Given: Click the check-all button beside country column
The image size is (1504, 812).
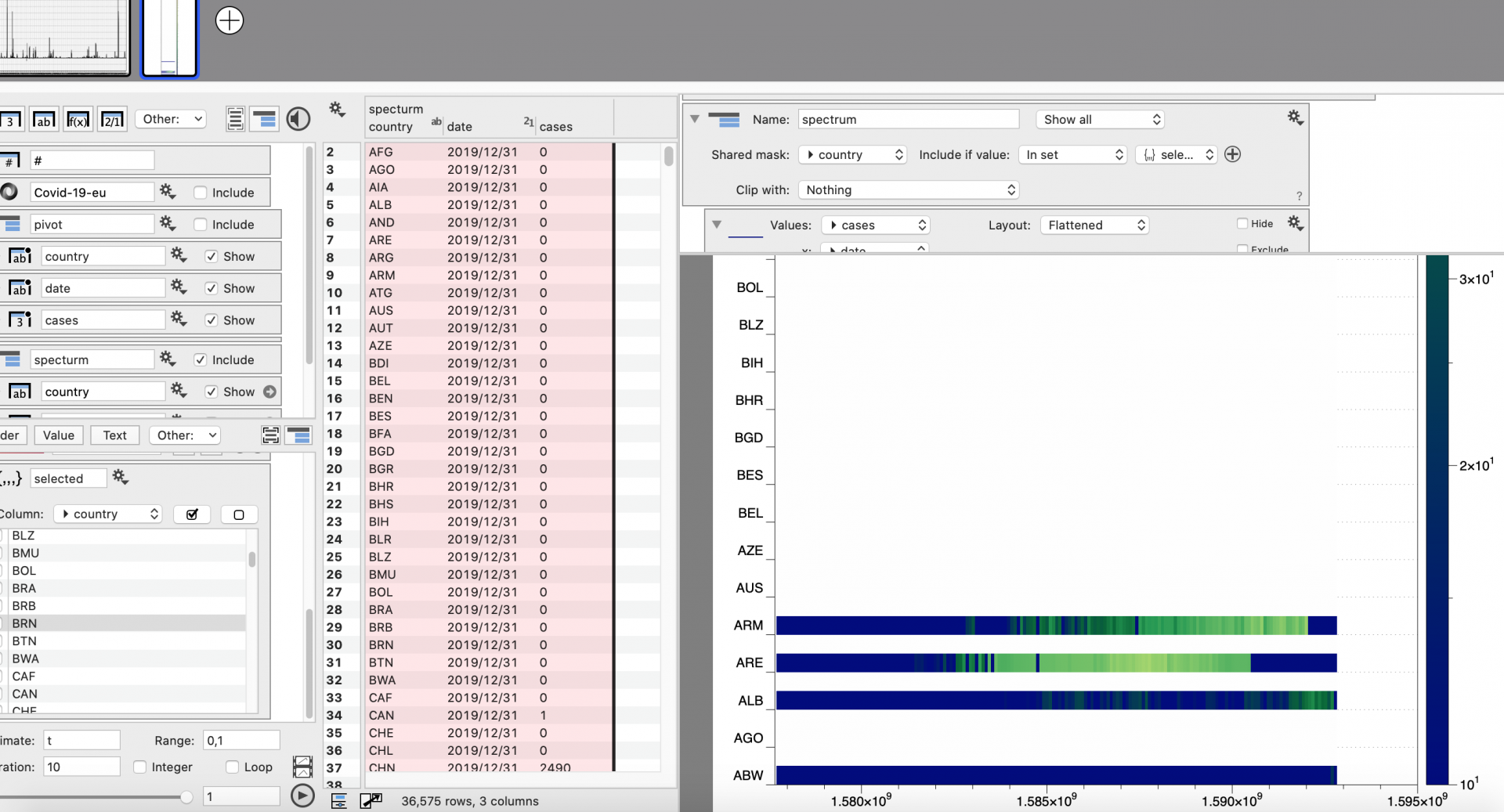Looking at the screenshot, I should pyautogui.click(x=192, y=514).
